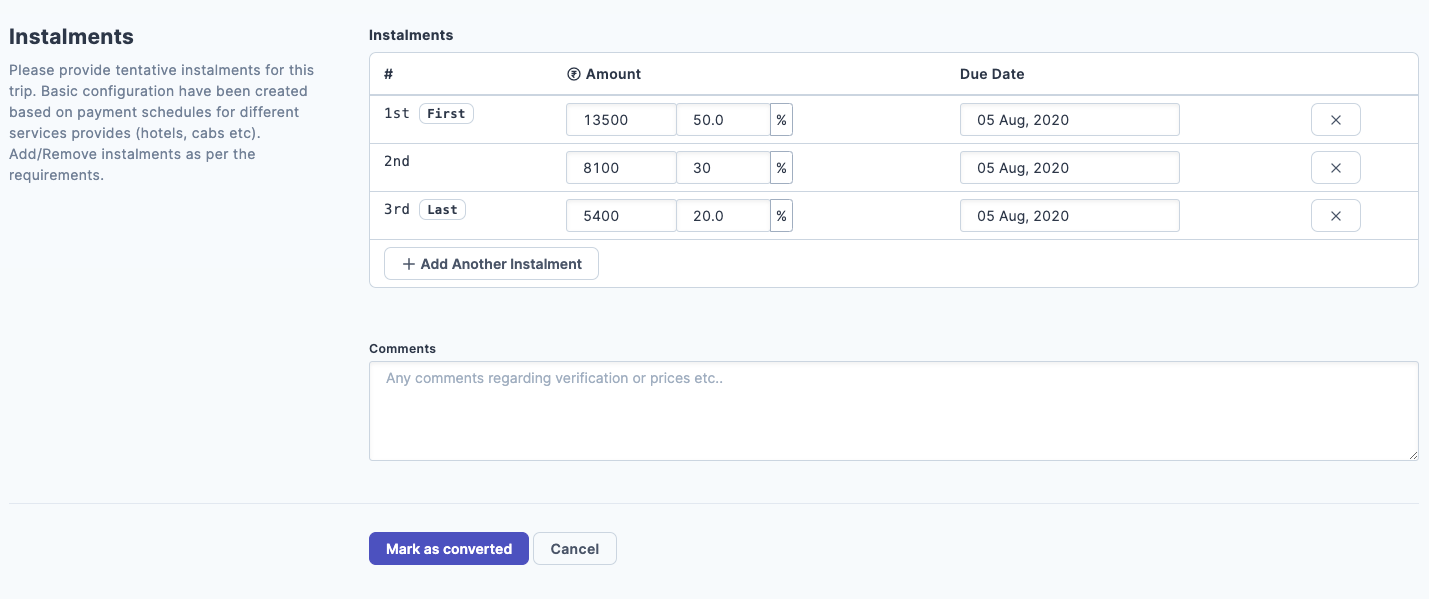
Task: Open the due date picker for 2nd instalment
Action: pos(1069,167)
